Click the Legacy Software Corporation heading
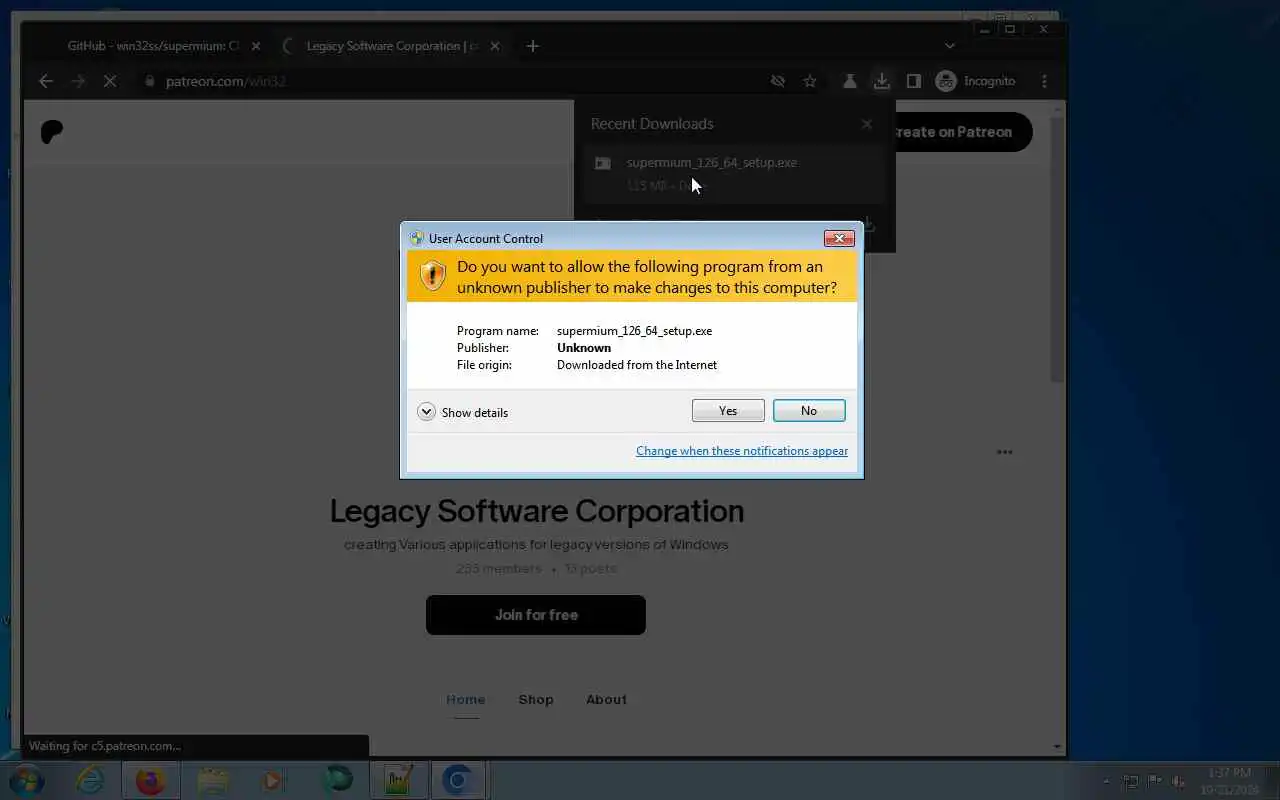The height and width of the screenshot is (800, 1280). point(537,511)
